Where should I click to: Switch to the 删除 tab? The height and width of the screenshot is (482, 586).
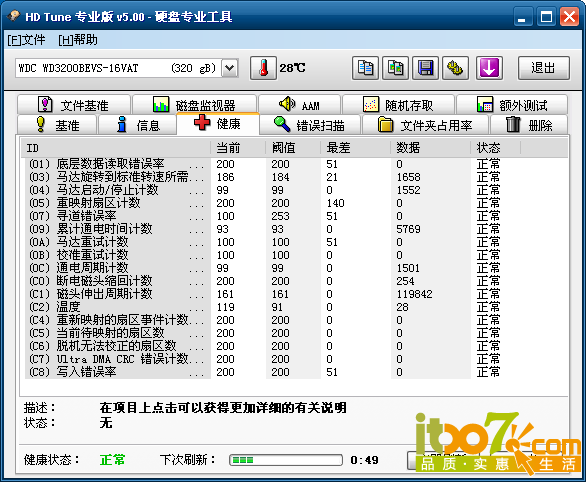[529, 125]
